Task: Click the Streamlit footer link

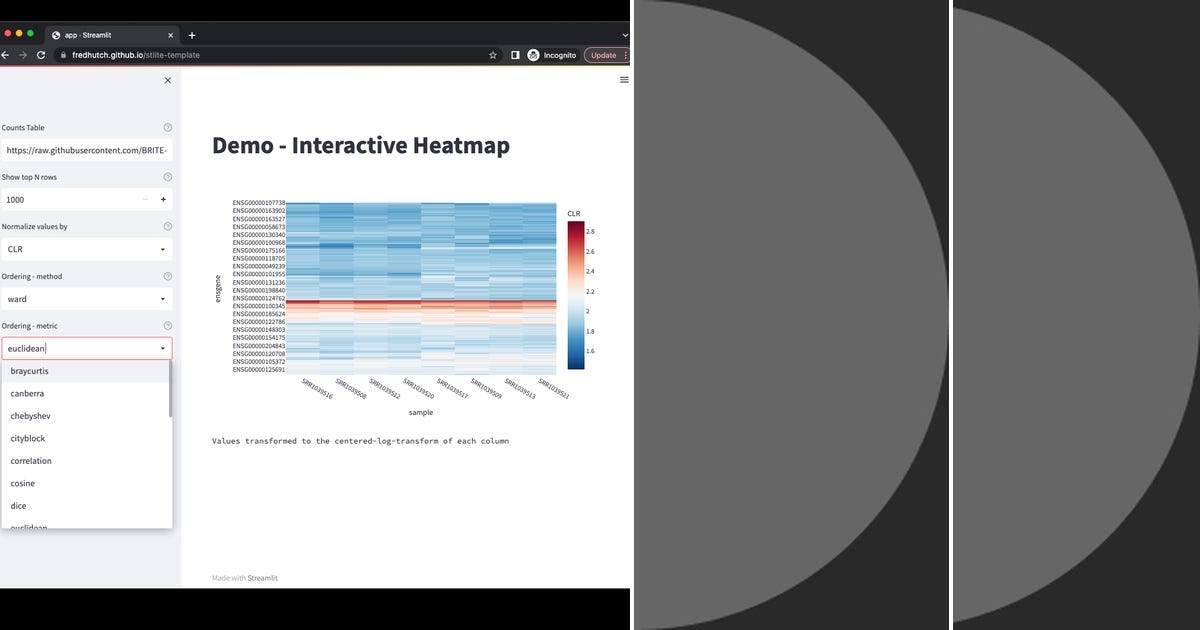Action: click(x=263, y=578)
